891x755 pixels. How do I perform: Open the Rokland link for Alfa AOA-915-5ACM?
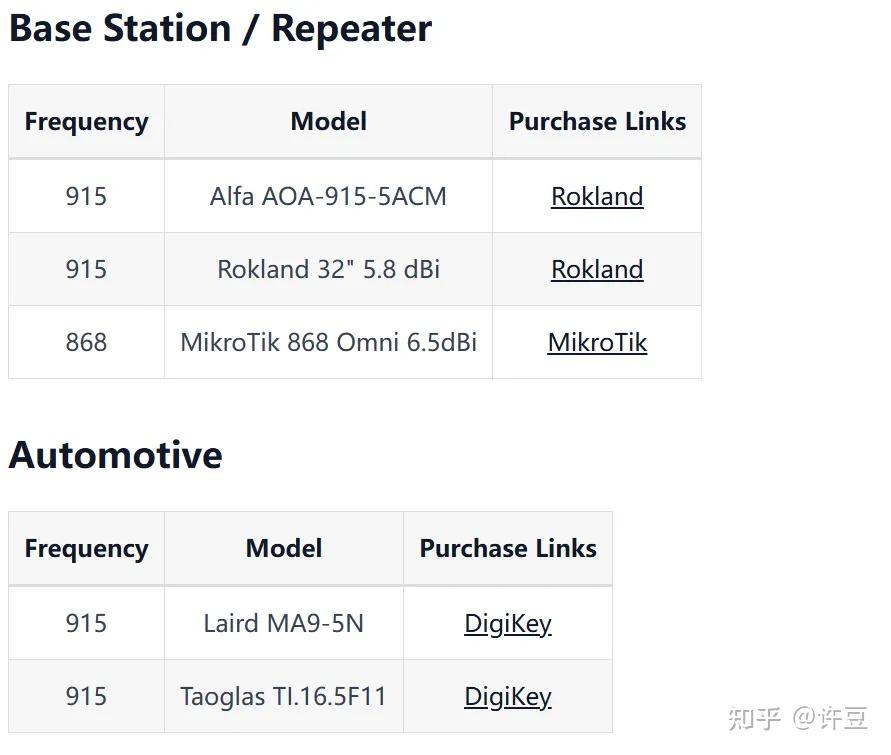click(597, 196)
